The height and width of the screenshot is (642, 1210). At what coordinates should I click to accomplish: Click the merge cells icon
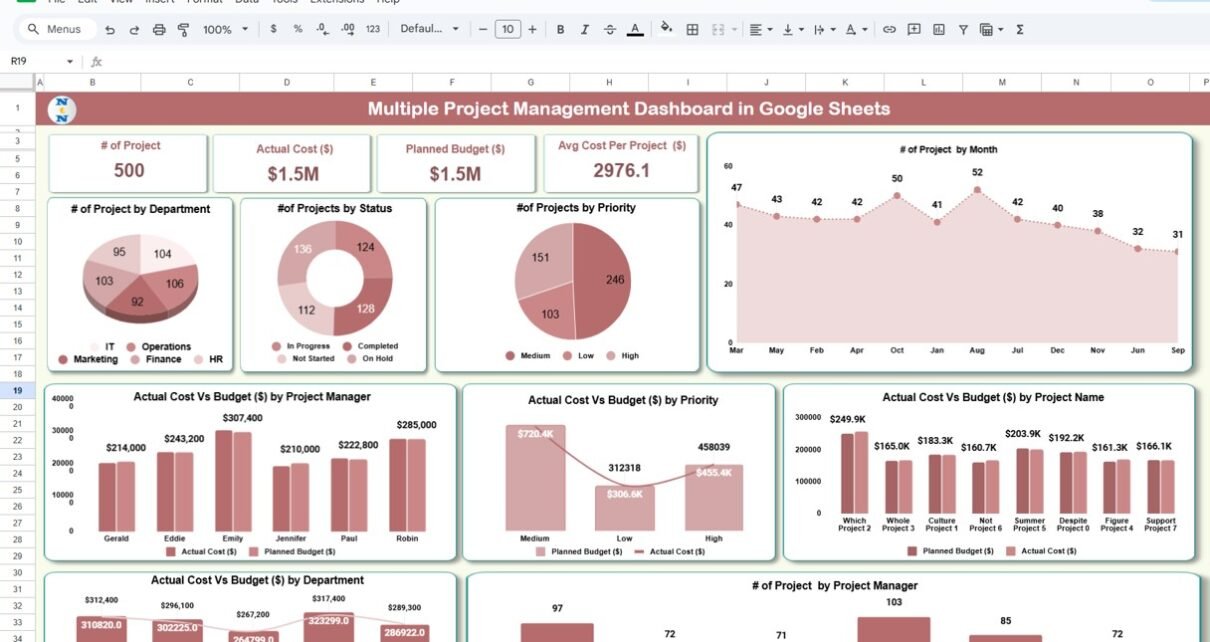717,30
